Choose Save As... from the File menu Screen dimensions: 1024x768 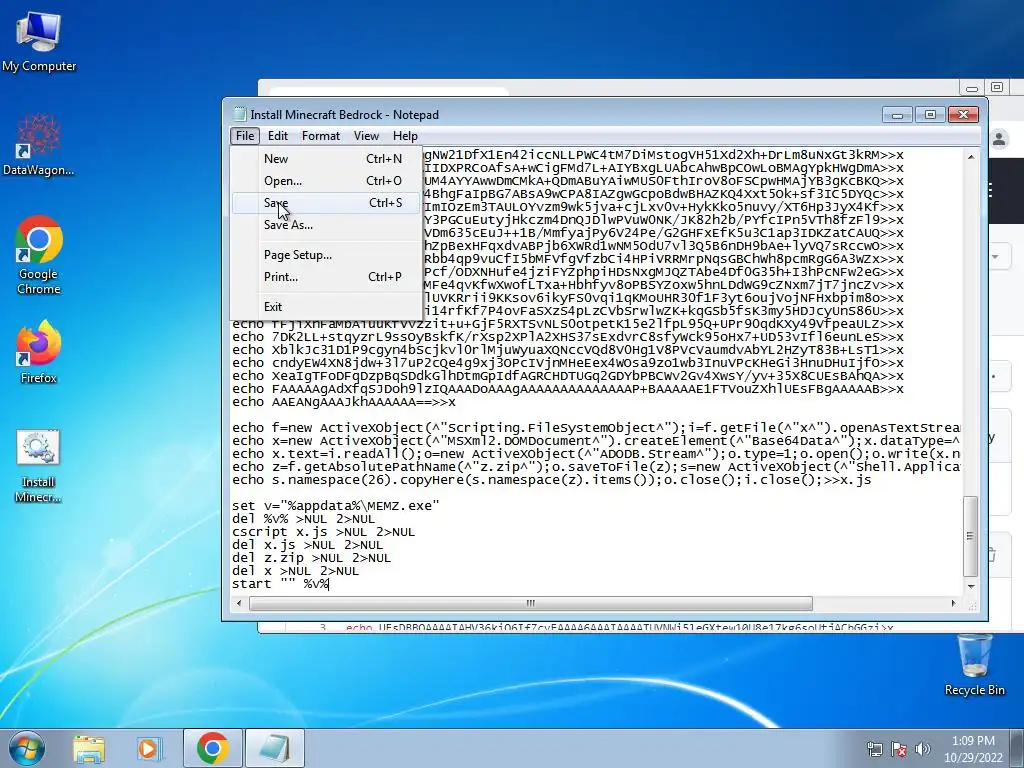click(x=326, y=225)
